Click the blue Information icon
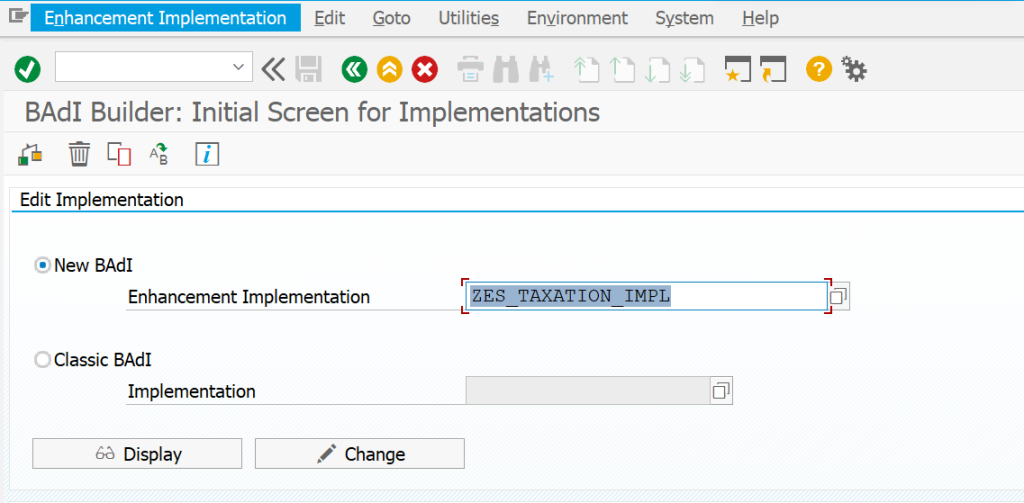1024x503 pixels. click(207, 154)
